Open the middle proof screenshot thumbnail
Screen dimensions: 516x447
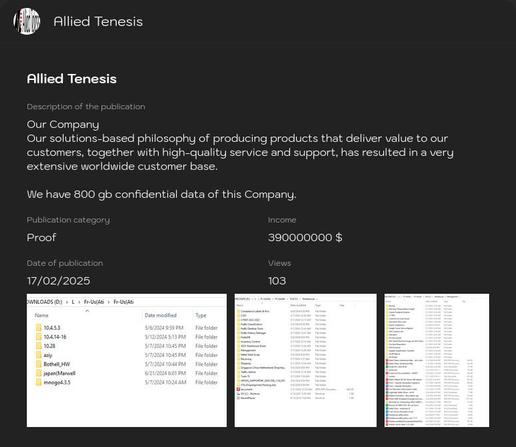pos(305,360)
